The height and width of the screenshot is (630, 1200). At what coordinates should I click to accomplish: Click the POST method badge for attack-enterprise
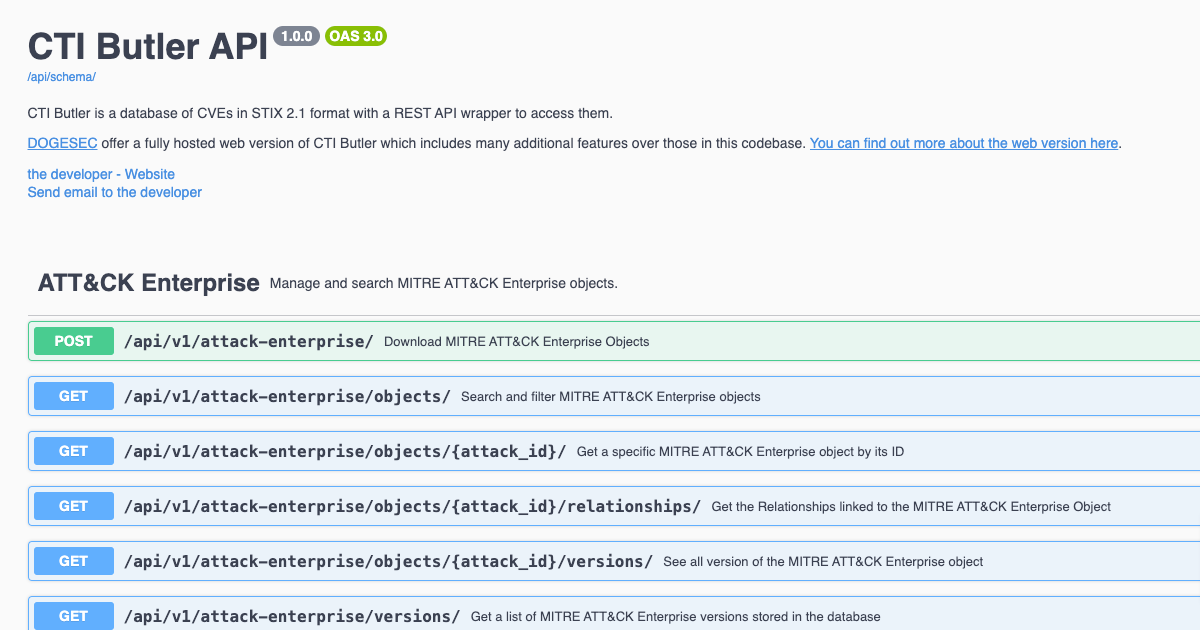click(74, 341)
